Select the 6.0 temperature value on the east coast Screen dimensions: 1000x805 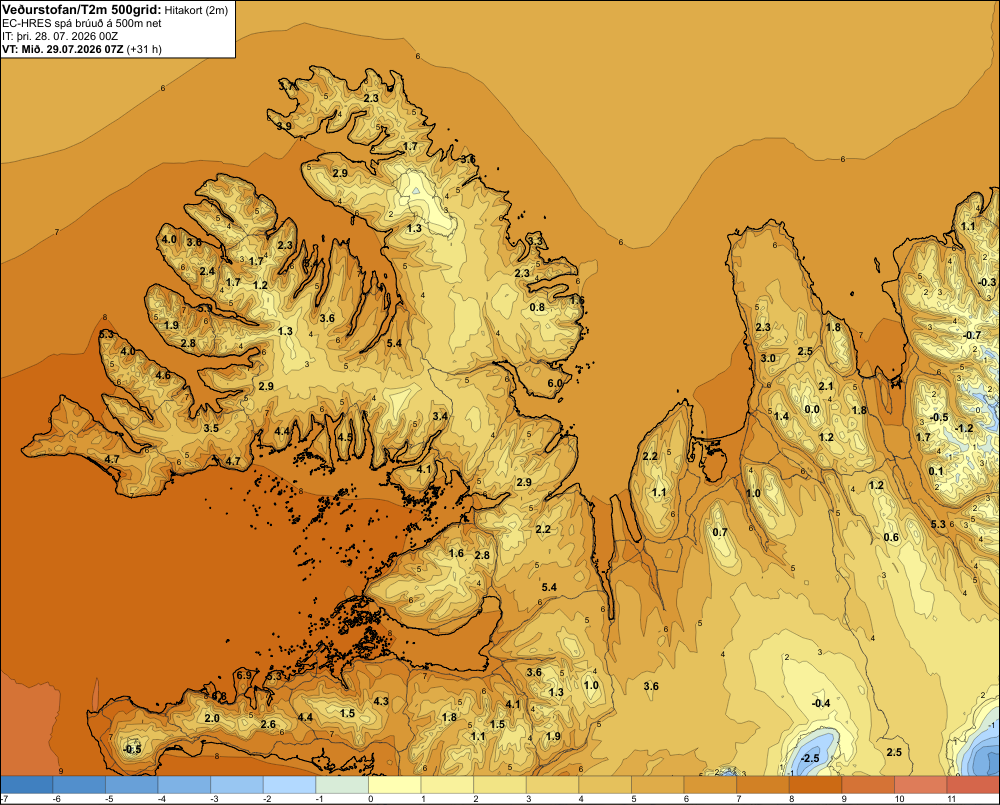click(555, 383)
